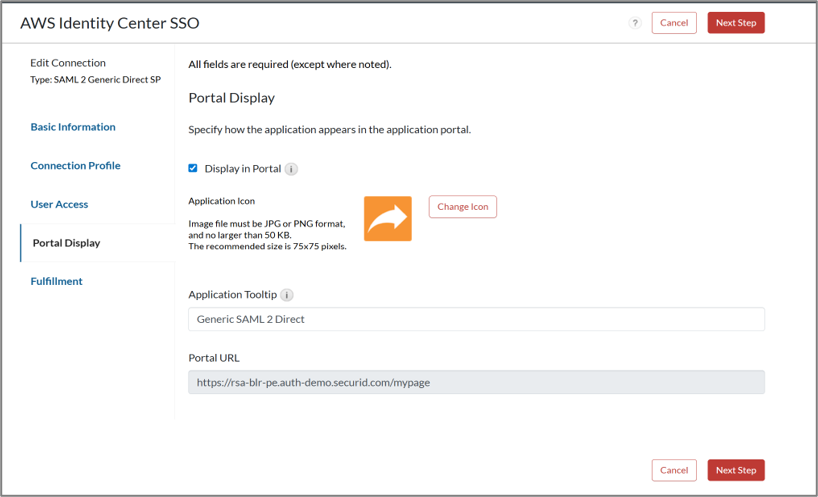This screenshot has height=497, width=818.
Task: Select the 'Type: SAML 2 Generic Direct SP' text
Action: 95,79
